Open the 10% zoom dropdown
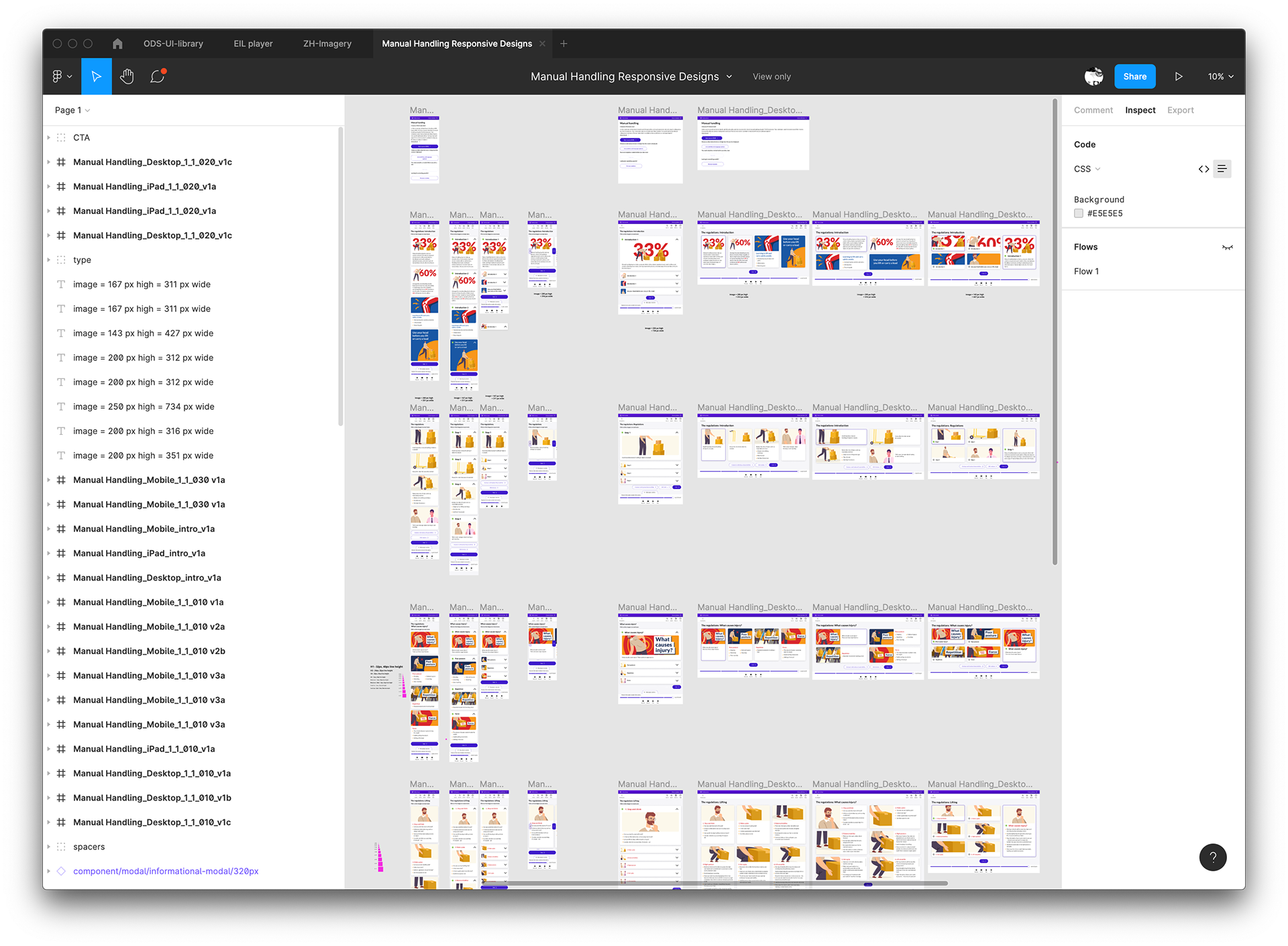Viewport: 1288px width, 946px height. 1221,76
